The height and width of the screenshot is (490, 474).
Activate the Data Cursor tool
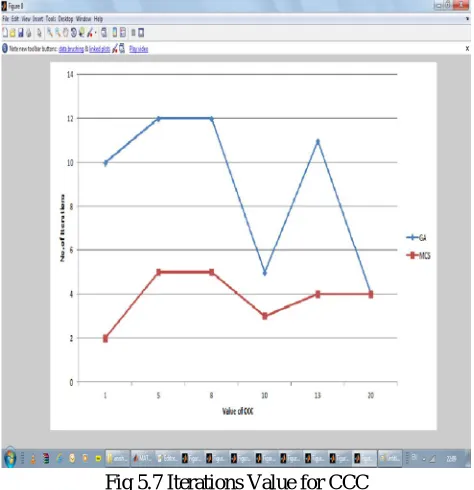pyautogui.click(x=82, y=33)
